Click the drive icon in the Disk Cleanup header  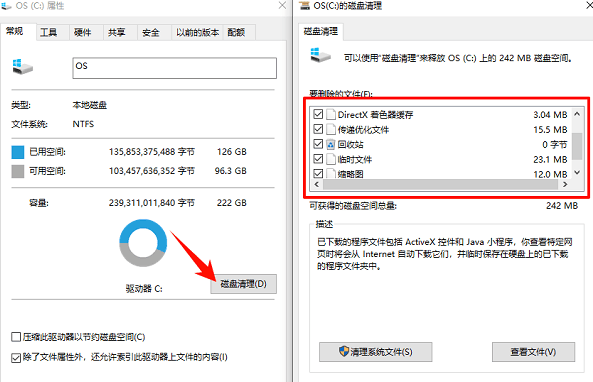(320, 56)
